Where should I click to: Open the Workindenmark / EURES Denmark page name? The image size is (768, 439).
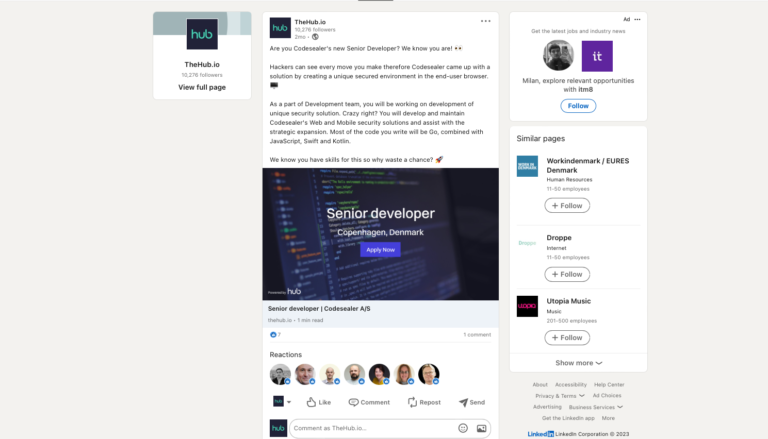point(588,166)
